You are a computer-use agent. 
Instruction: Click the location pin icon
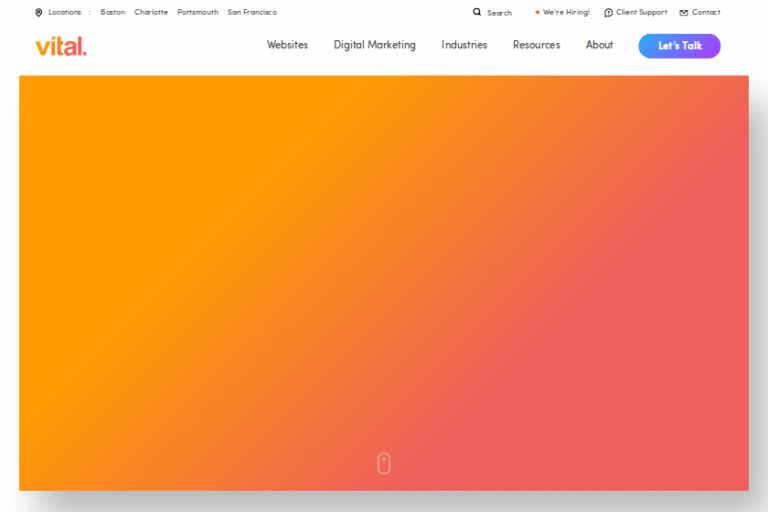click(39, 13)
